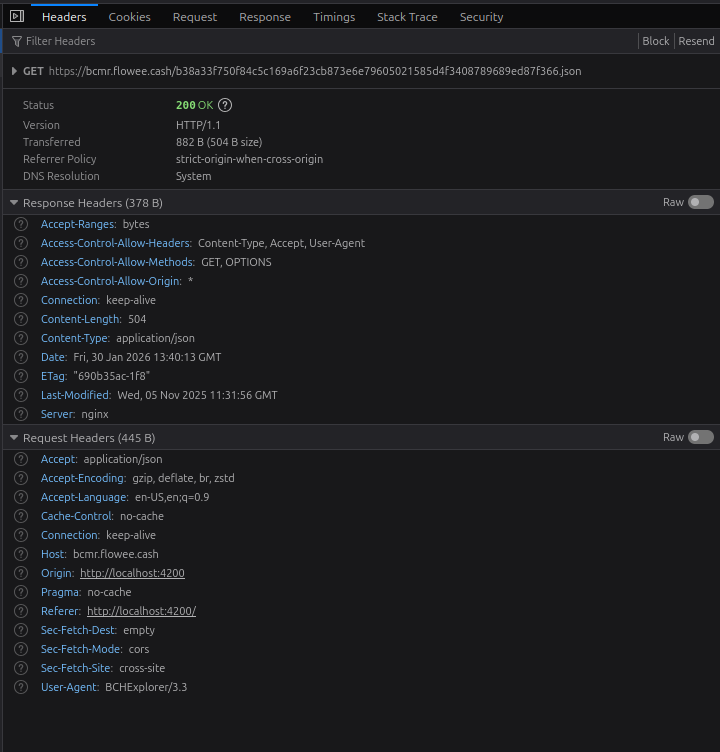Click help icon next to ETag header
The width and height of the screenshot is (720, 752).
[x=21, y=376]
